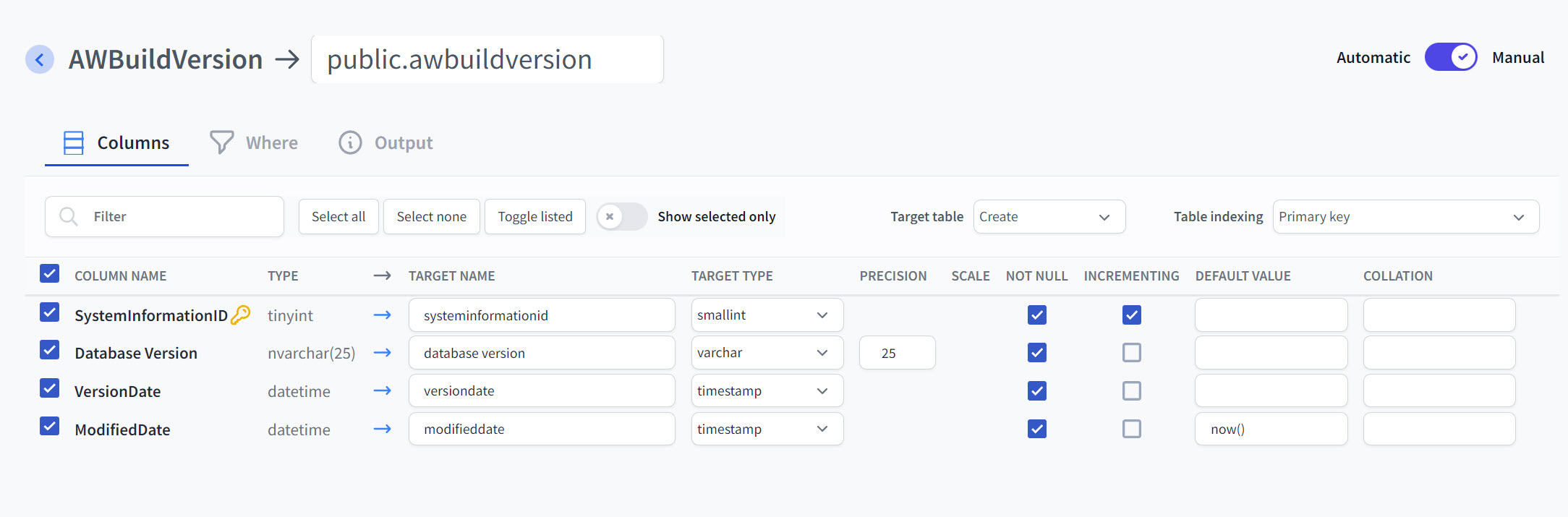Click the magnifier icon in Filter box

click(69, 217)
